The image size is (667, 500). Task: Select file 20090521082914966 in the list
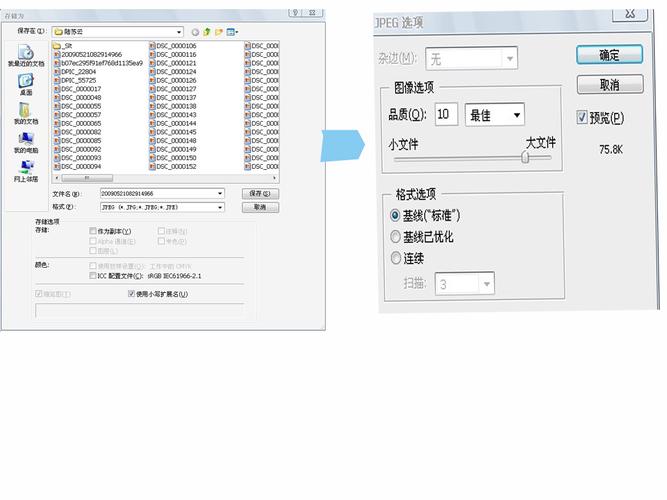[88, 54]
